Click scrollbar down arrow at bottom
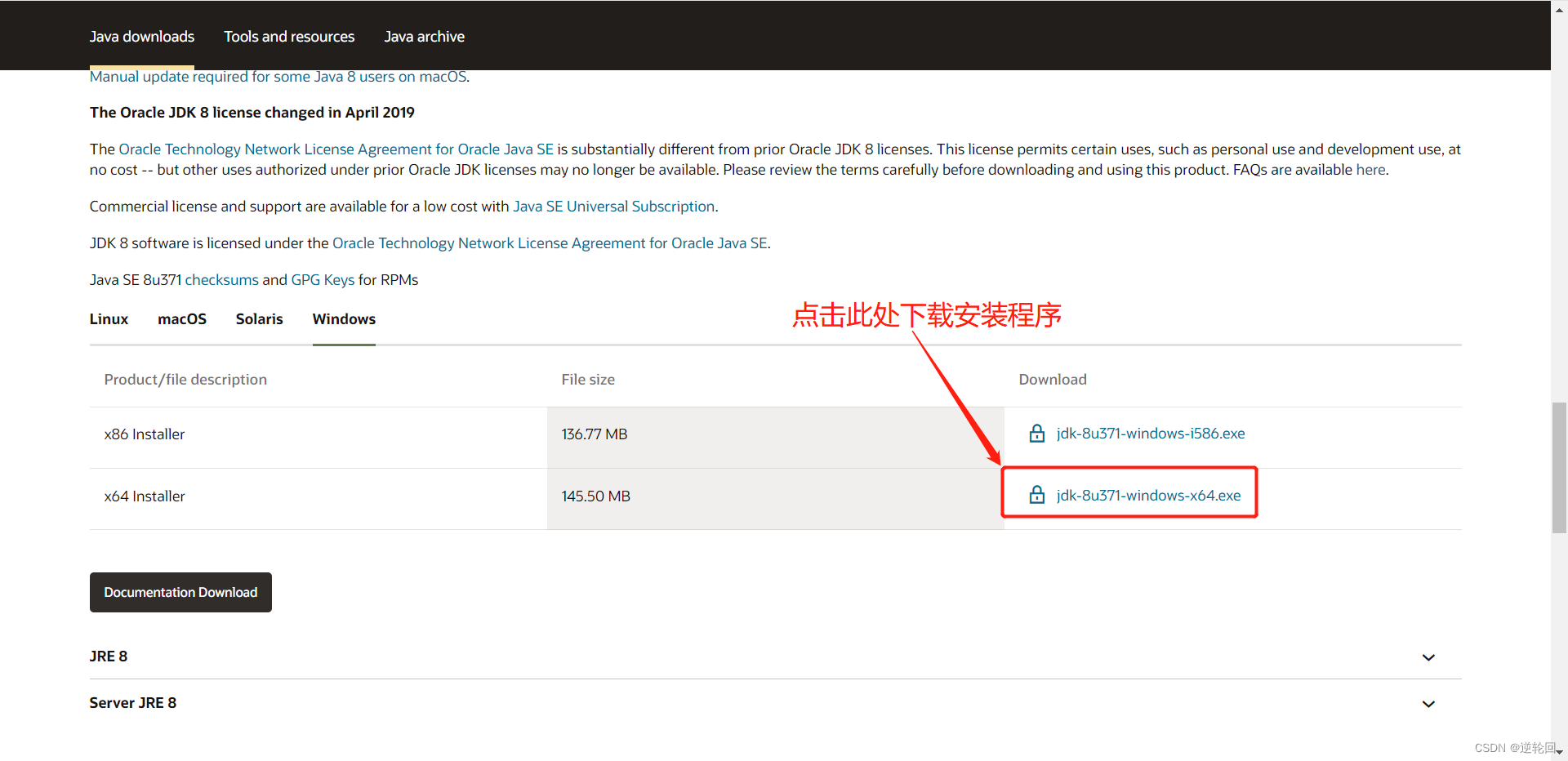 click(x=1559, y=752)
